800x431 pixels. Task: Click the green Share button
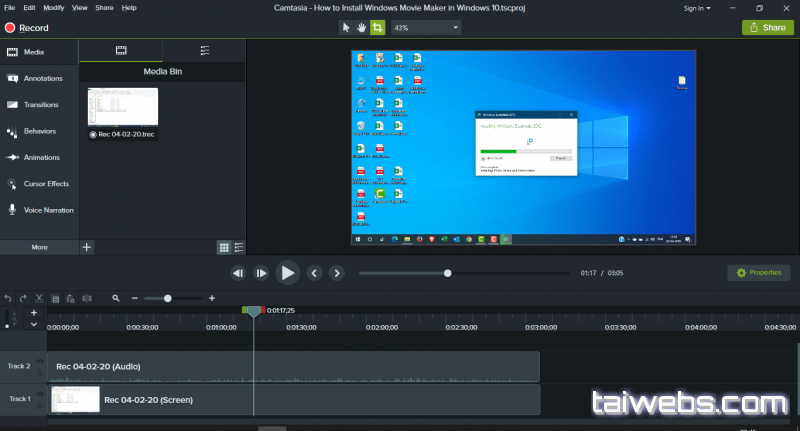[x=767, y=28]
